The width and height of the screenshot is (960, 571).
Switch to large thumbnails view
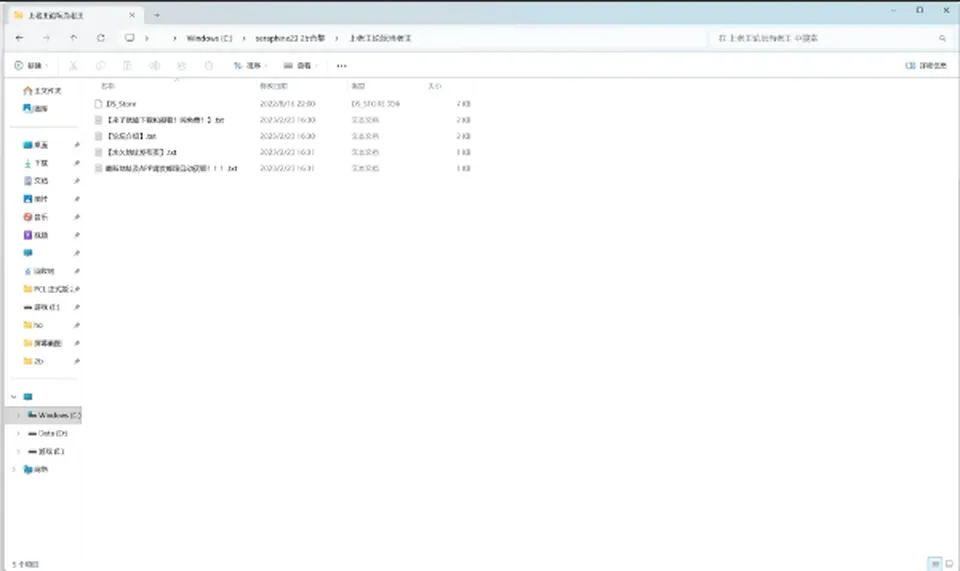point(949,564)
